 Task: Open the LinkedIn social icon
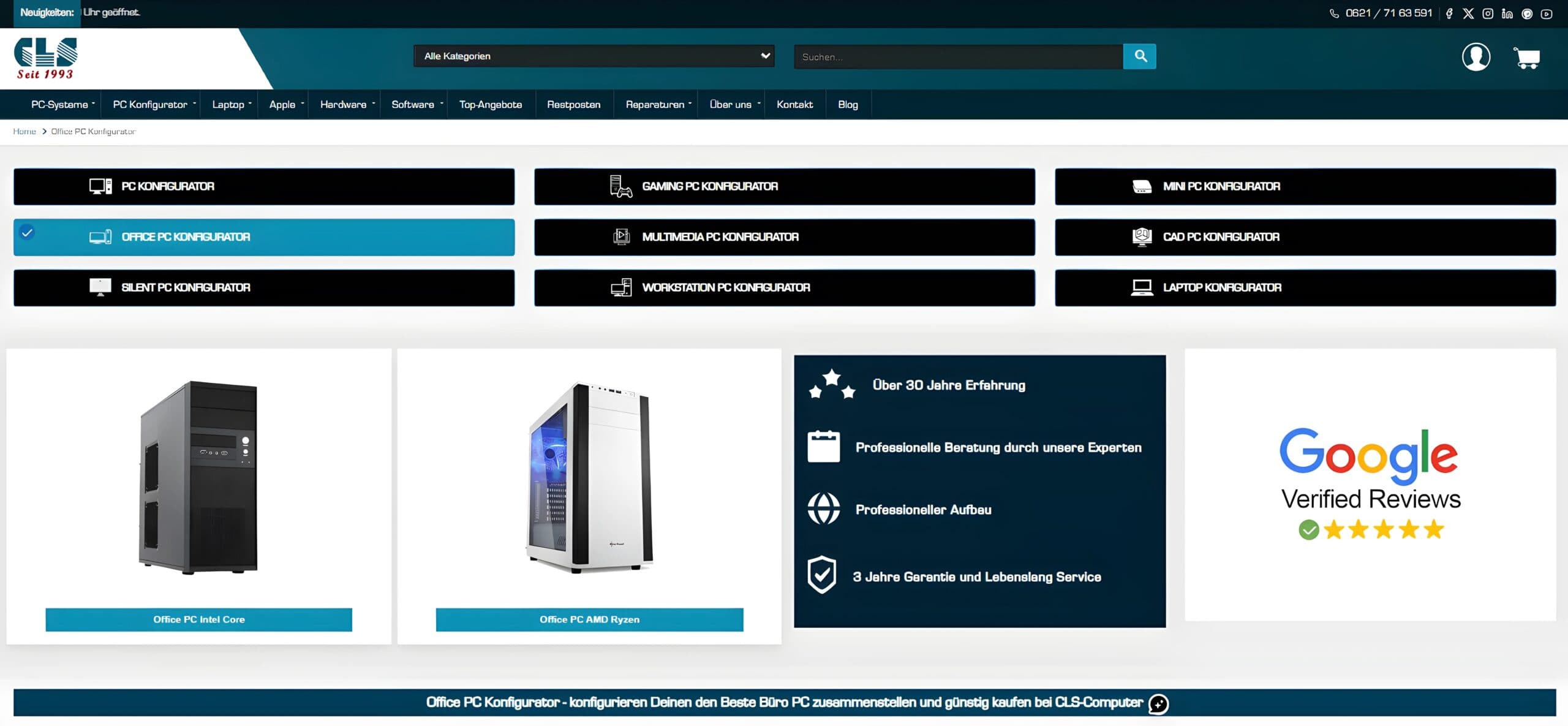coord(1507,13)
